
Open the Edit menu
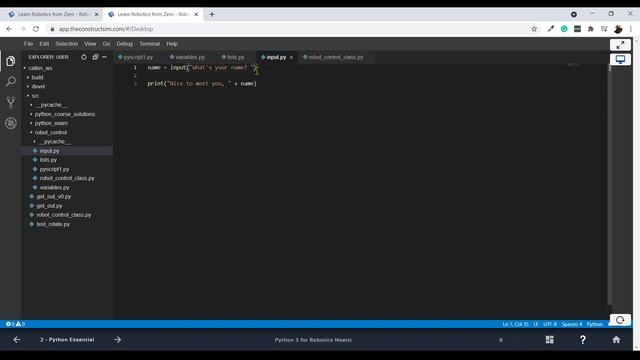(44, 44)
